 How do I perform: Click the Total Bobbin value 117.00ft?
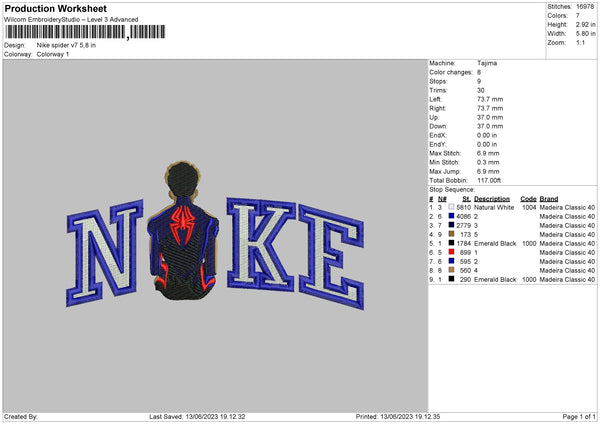point(489,180)
